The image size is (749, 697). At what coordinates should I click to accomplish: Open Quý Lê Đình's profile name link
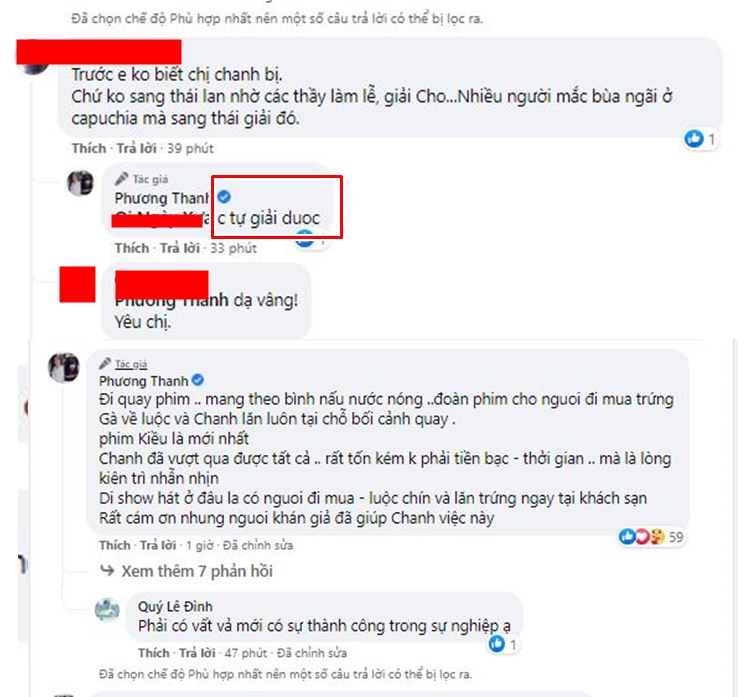(175, 606)
